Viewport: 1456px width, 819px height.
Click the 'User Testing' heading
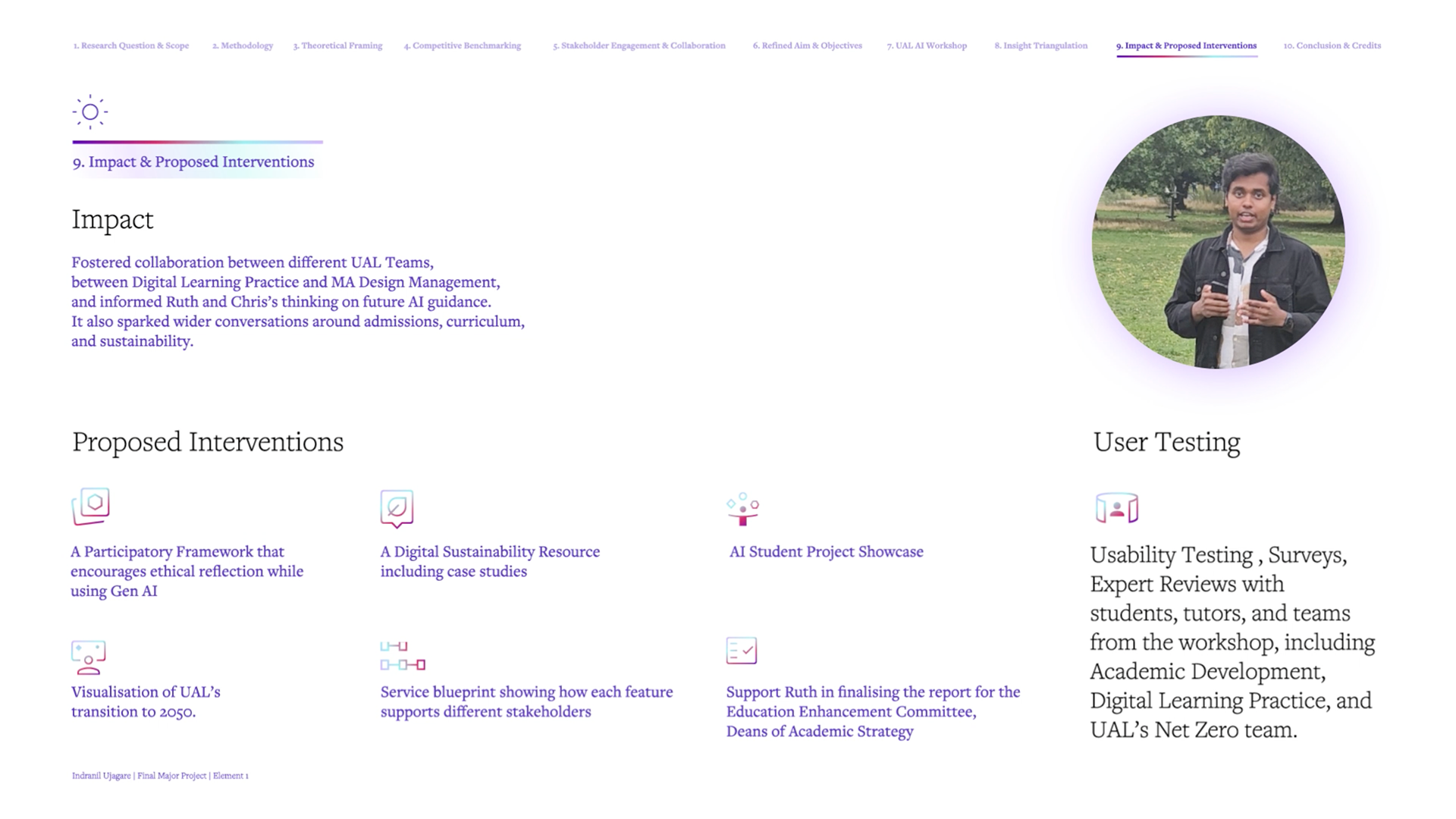(1166, 441)
